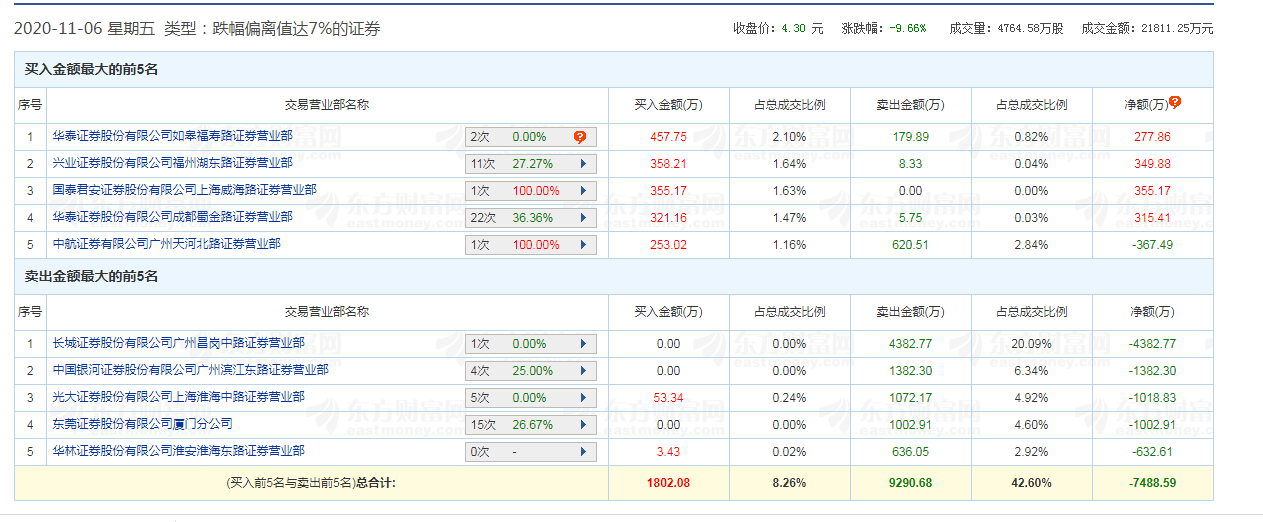The height and width of the screenshot is (522, 1263).
Task: Click the orange help icon in 华泰证券如皋福寿路 row
Action: tap(580, 137)
